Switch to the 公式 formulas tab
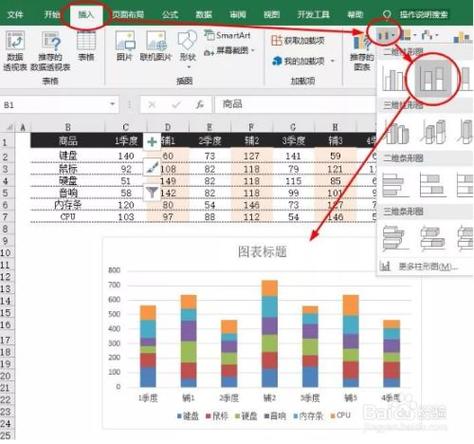This screenshot has width=474, height=444. 170,14
